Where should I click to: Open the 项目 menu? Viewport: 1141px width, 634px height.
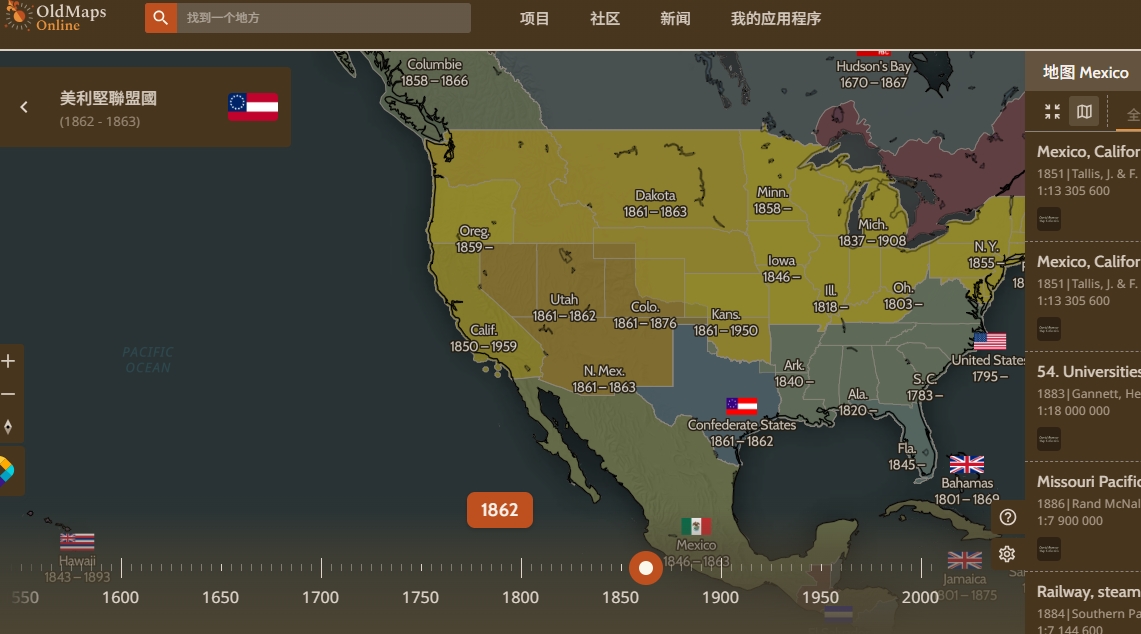(x=534, y=18)
